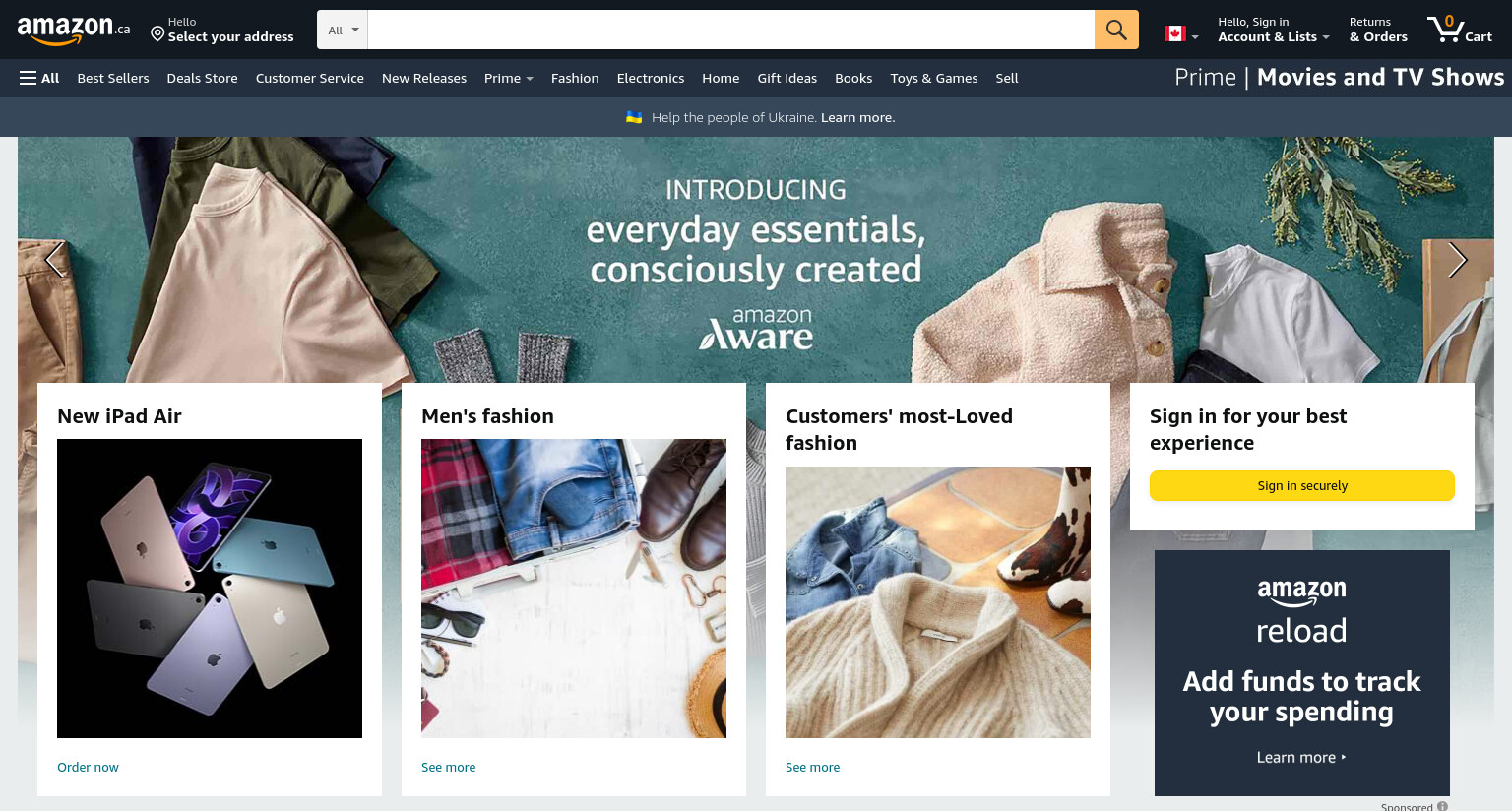1512x811 pixels.
Task: Open the All hamburger menu
Action: (39, 78)
